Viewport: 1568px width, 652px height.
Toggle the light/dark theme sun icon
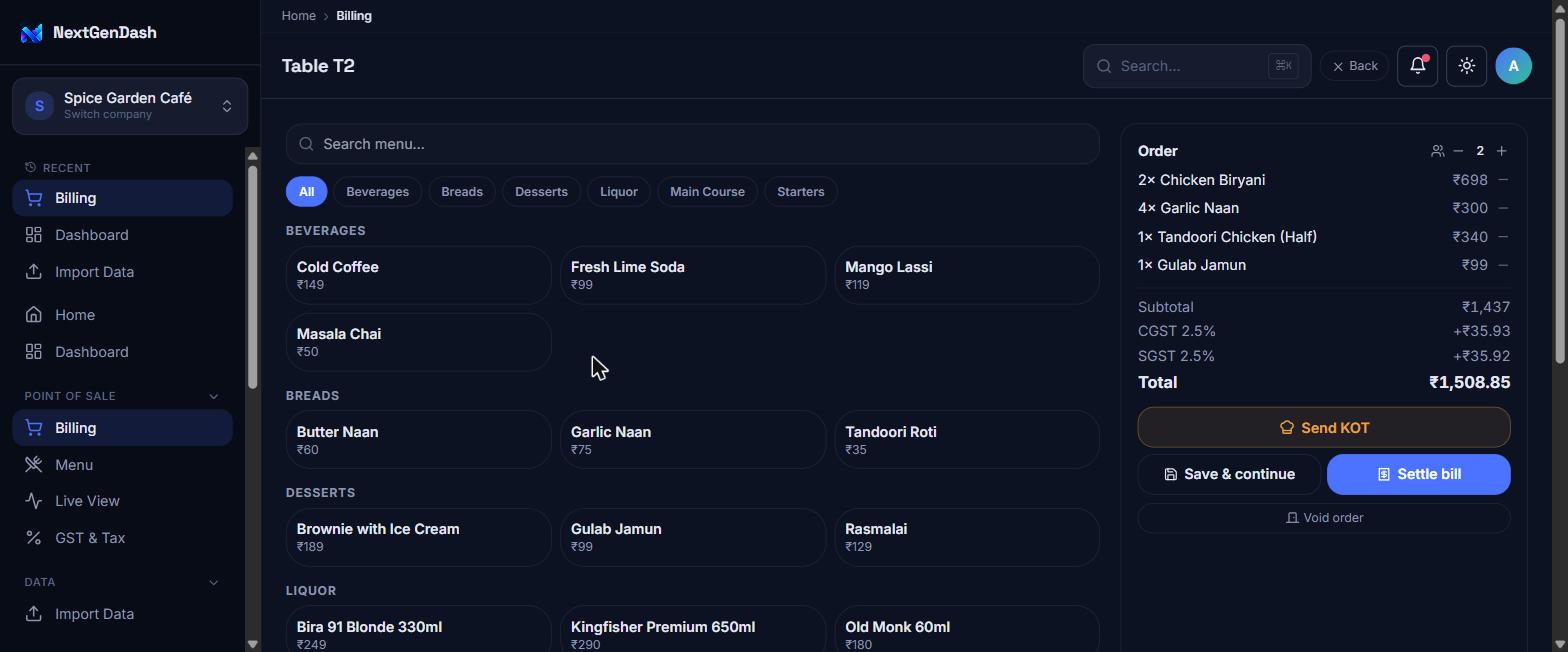pyautogui.click(x=1466, y=66)
